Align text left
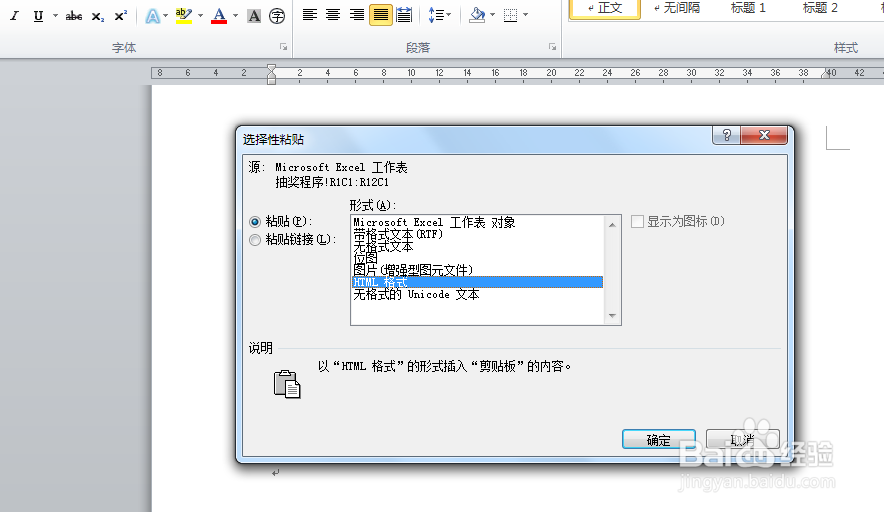This screenshot has width=884, height=512. click(310, 15)
